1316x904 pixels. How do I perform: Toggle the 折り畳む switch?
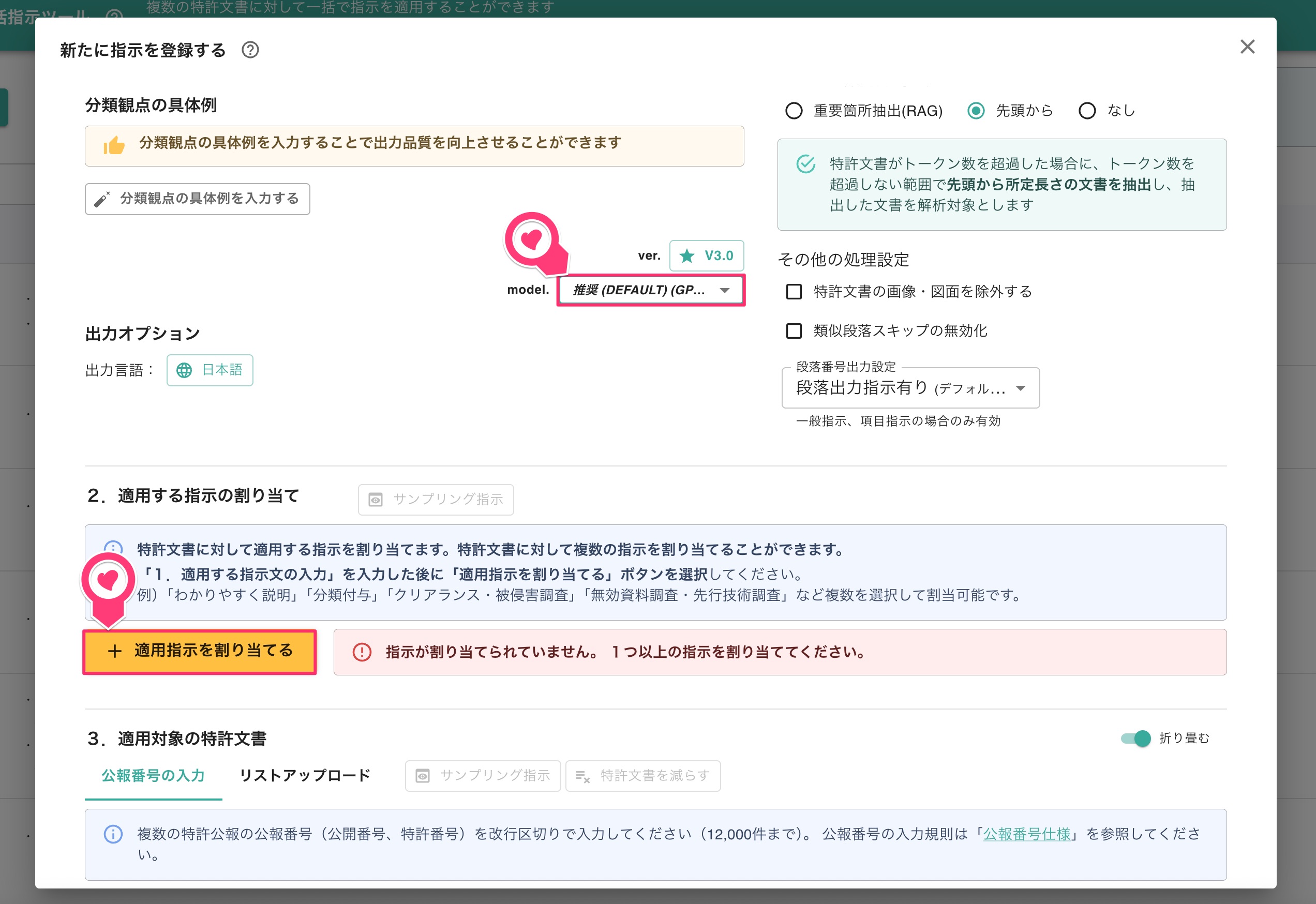[x=1136, y=738]
